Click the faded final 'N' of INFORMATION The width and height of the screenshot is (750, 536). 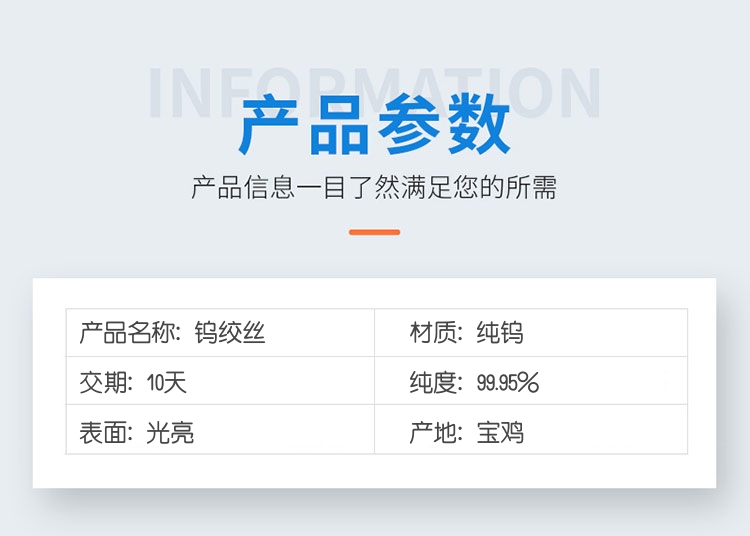578,93
